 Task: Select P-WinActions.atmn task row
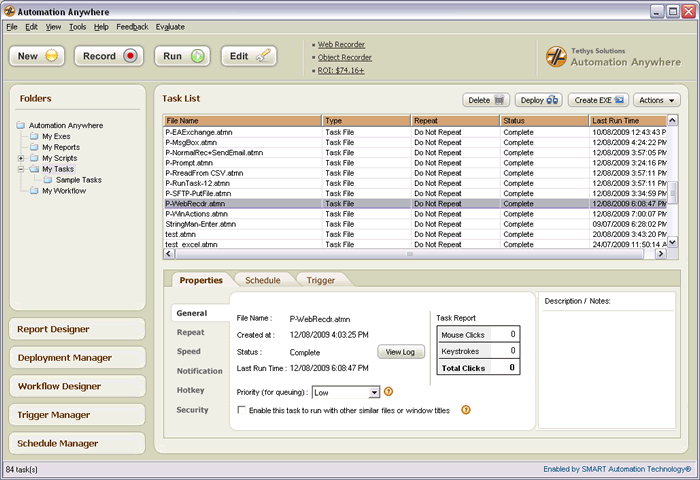point(415,214)
